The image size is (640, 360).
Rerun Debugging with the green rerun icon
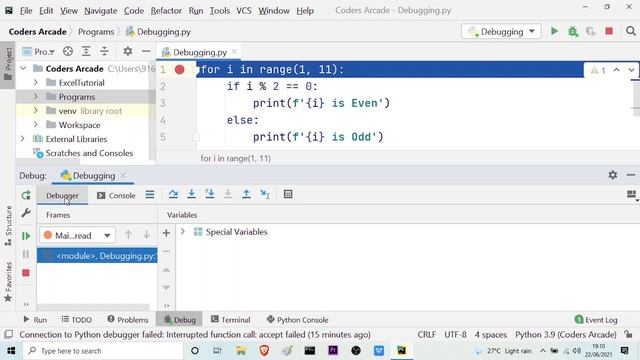[26, 195]
